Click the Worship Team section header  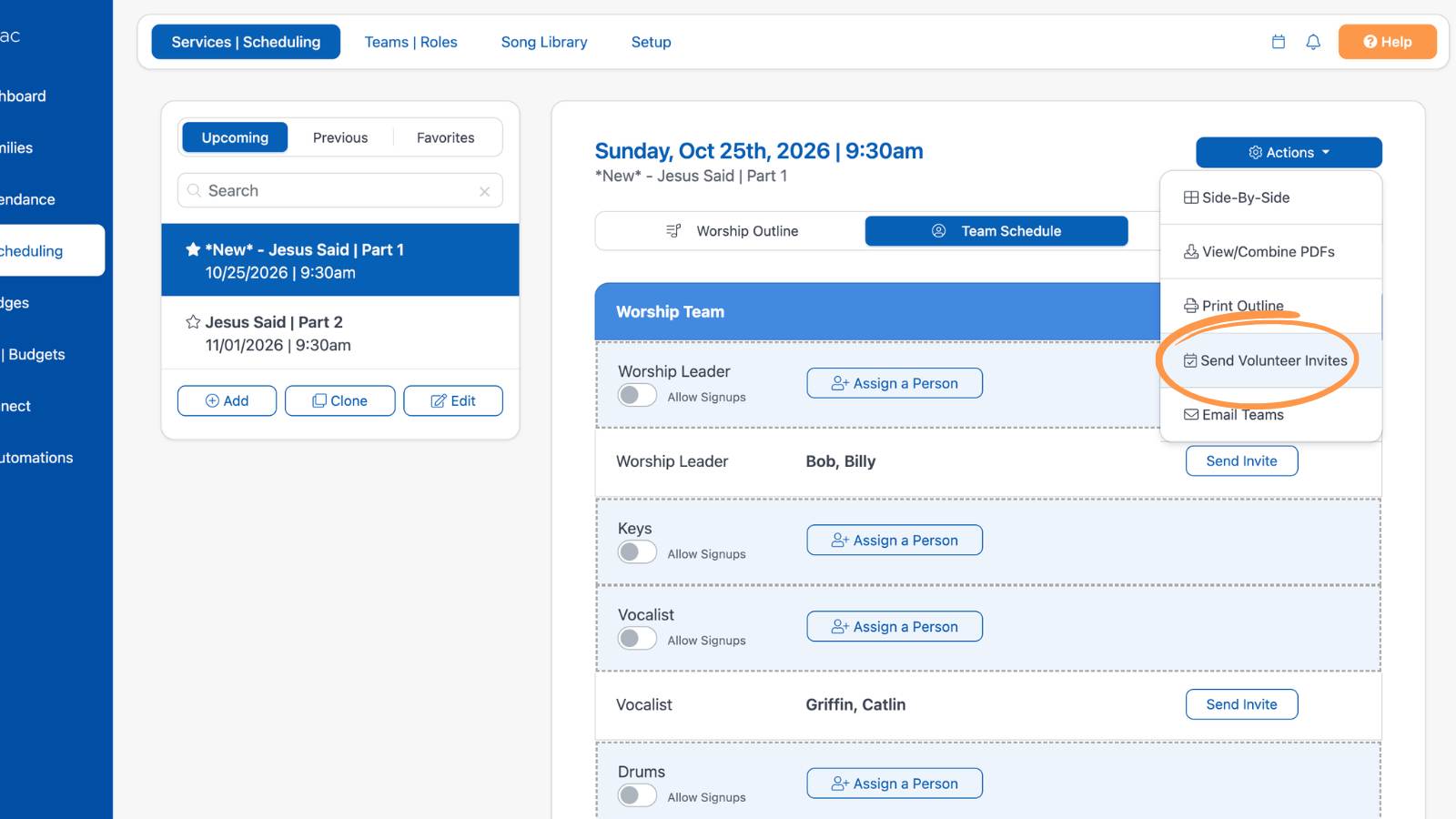(x=877, y=312)
